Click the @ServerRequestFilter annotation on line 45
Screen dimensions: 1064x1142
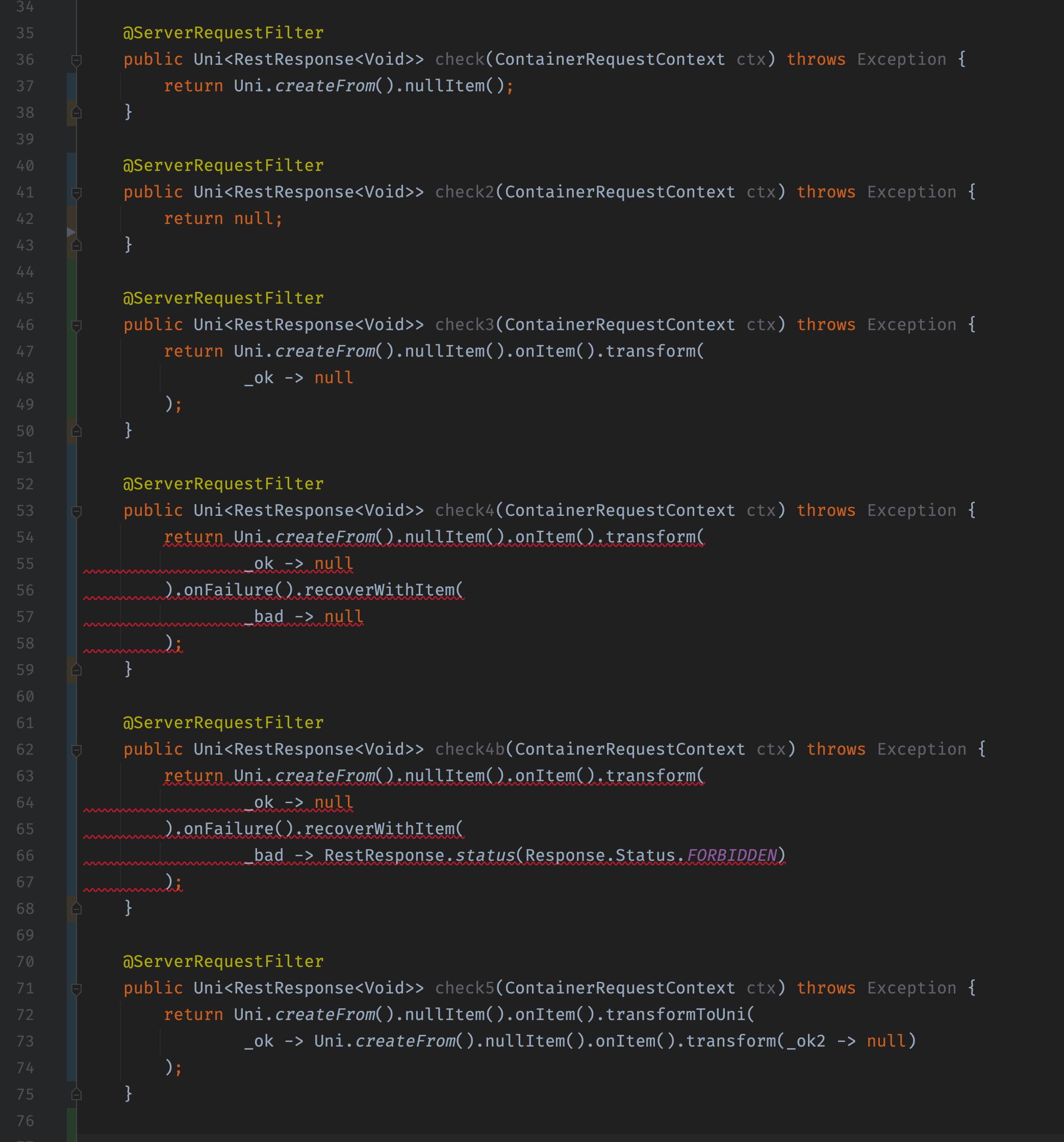click(x=223, y=299)
